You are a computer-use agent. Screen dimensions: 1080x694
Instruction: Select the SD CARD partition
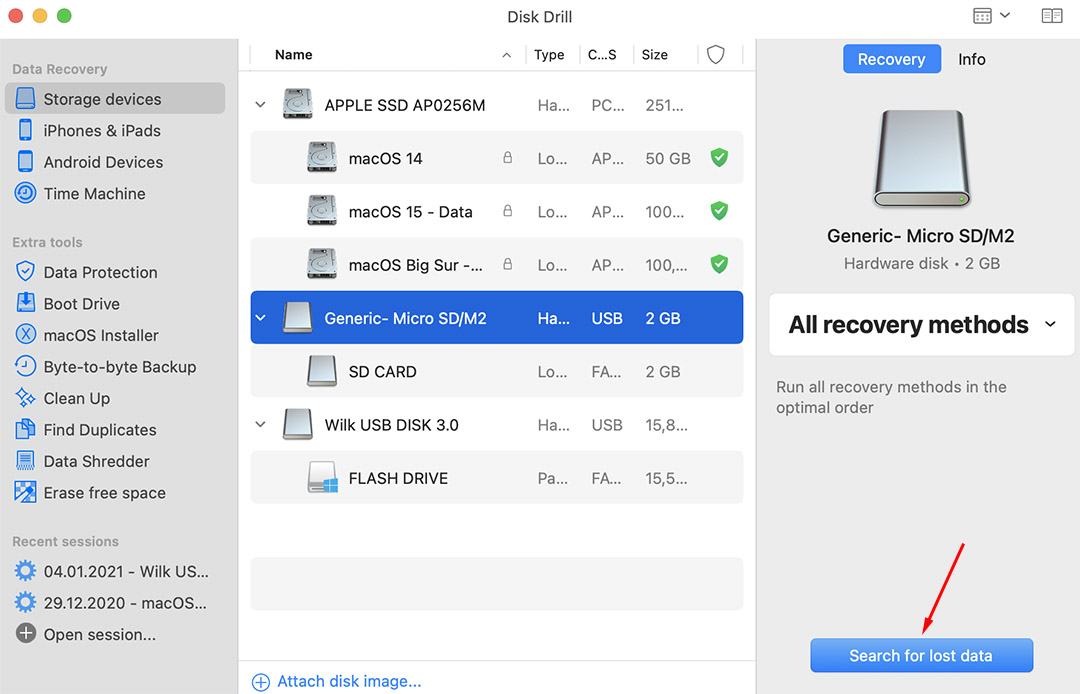[497, 371]
